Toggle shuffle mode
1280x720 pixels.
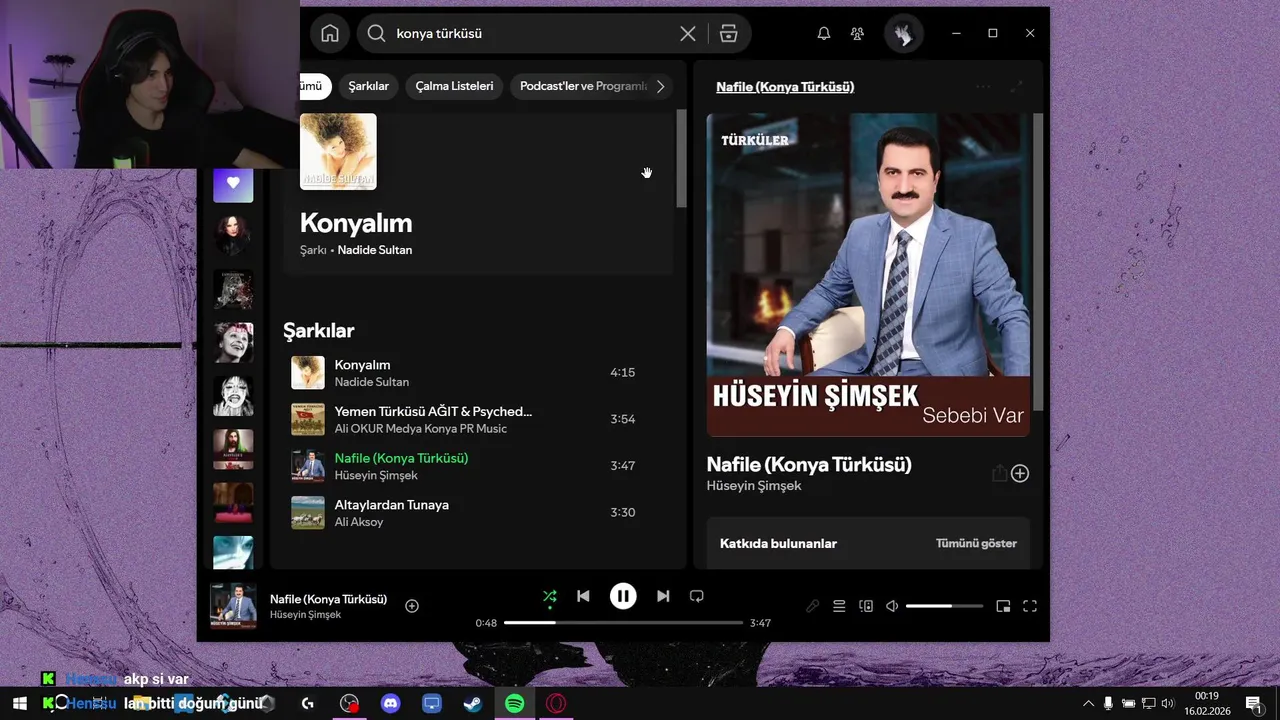pos(549,596)
